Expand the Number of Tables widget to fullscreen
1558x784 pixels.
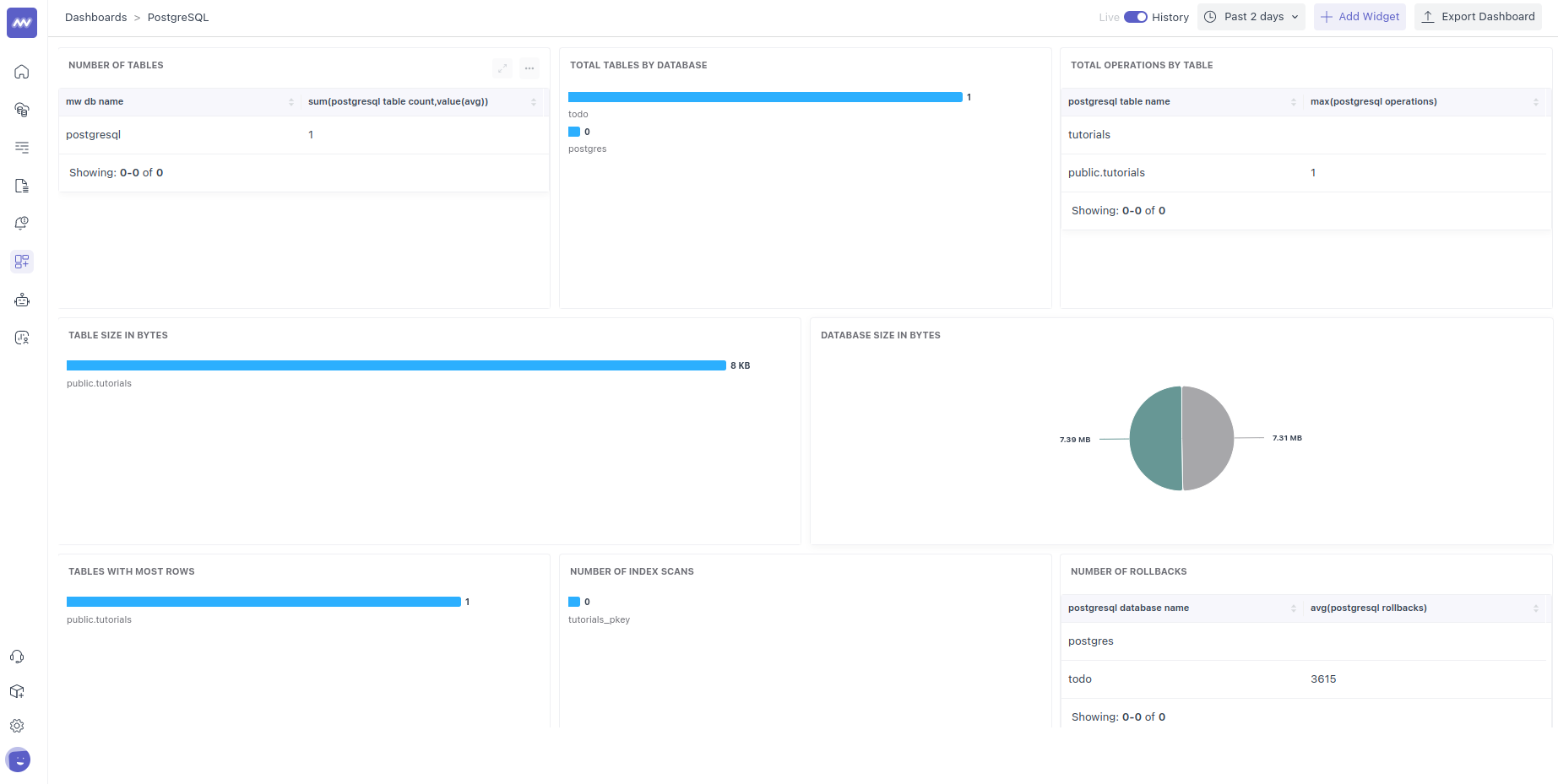502,68
